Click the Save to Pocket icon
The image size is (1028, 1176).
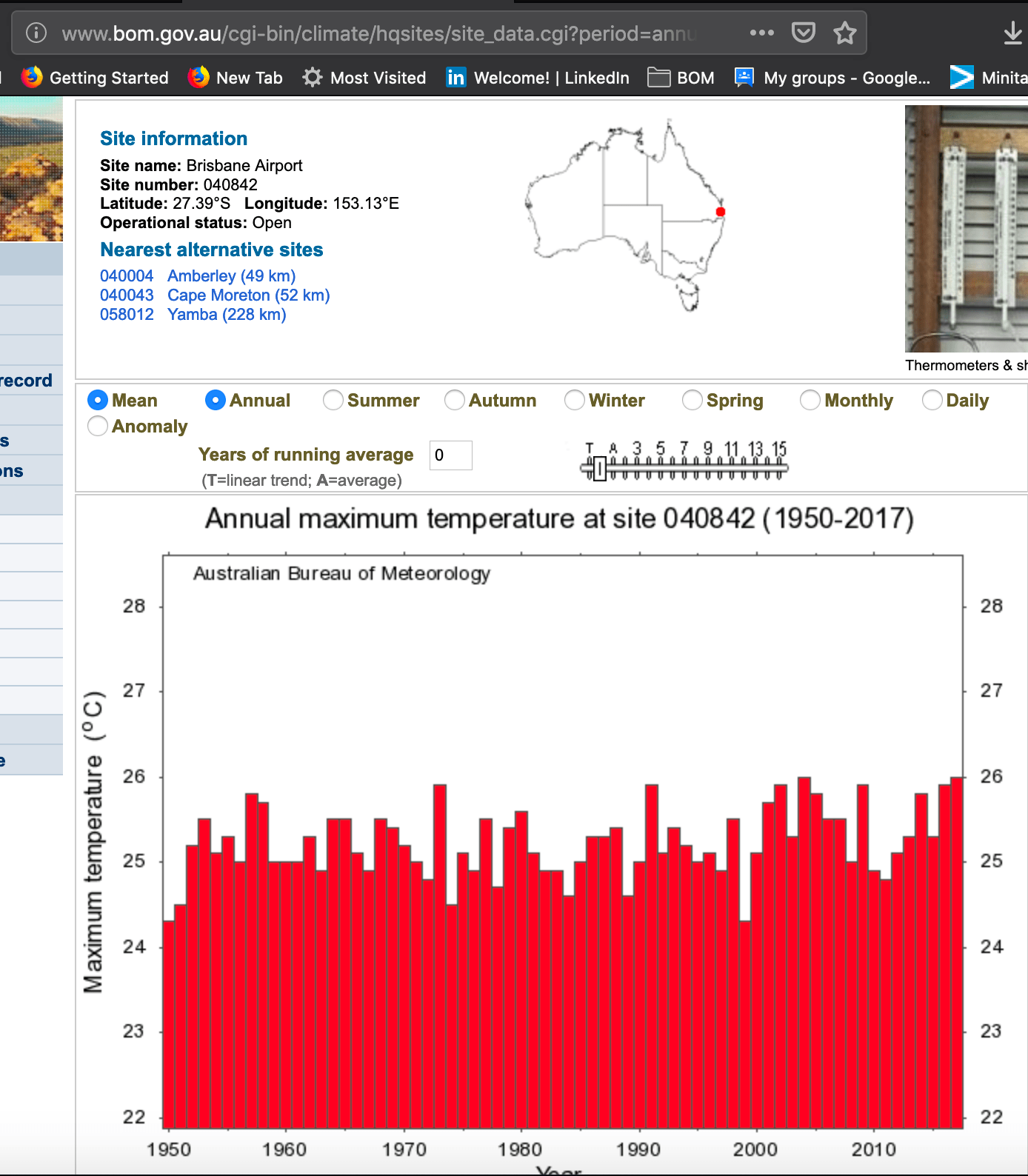click(x=803, y=33)
